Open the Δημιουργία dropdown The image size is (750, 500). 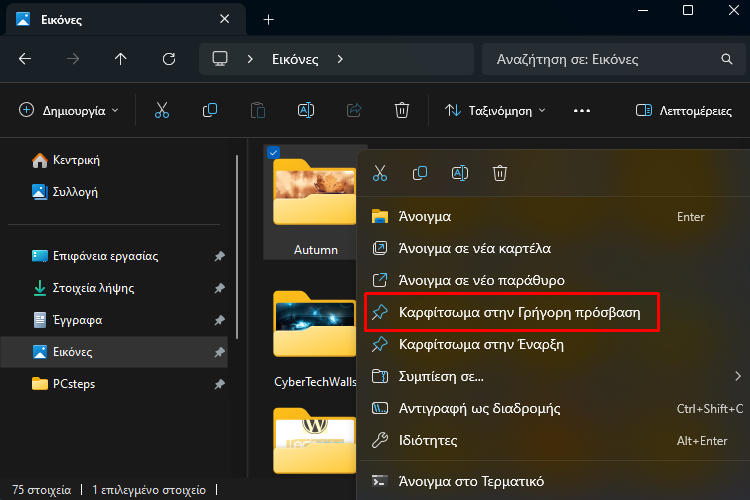coord(69,111)
